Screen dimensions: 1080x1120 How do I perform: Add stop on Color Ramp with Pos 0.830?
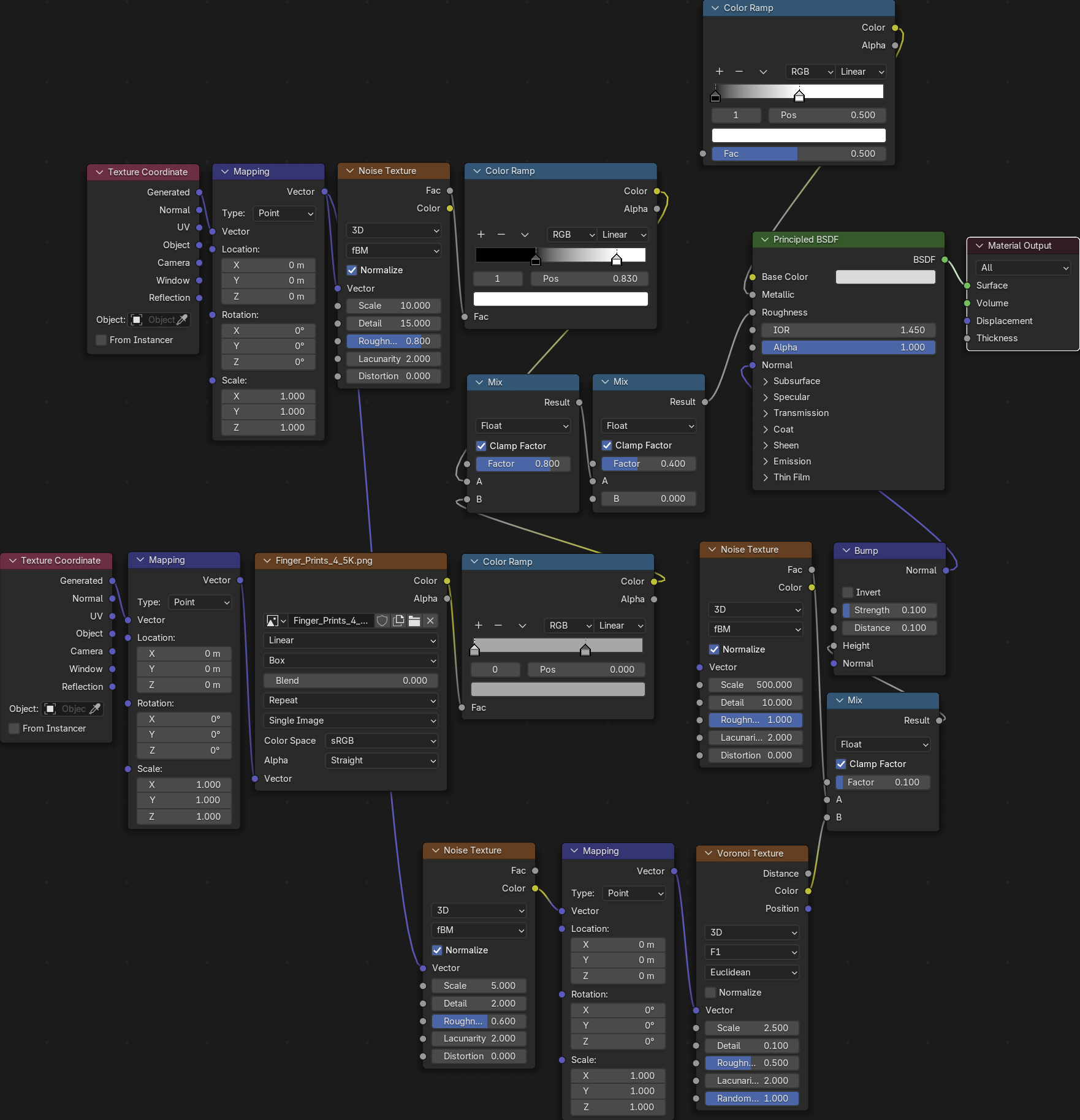(x=481, y=235)
